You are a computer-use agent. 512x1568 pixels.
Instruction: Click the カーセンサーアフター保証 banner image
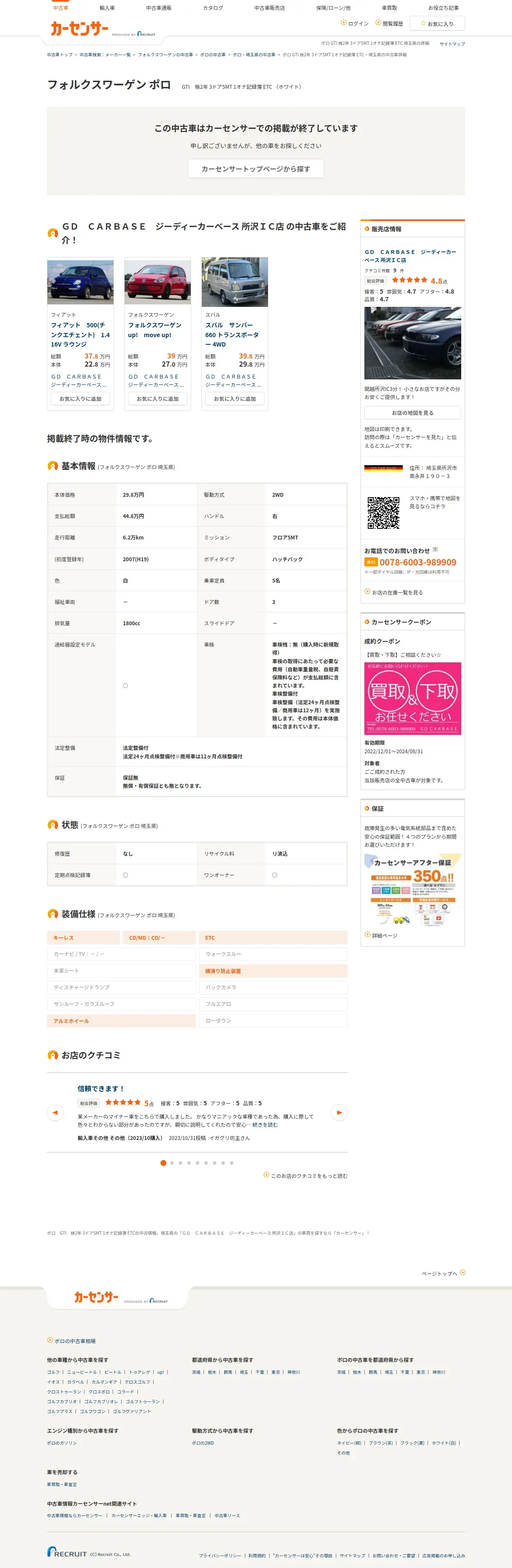point(413,890)
